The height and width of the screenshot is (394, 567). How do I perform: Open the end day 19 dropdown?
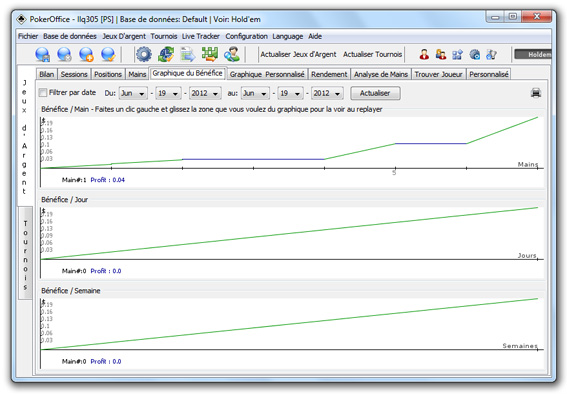click(x=290, y=93)
